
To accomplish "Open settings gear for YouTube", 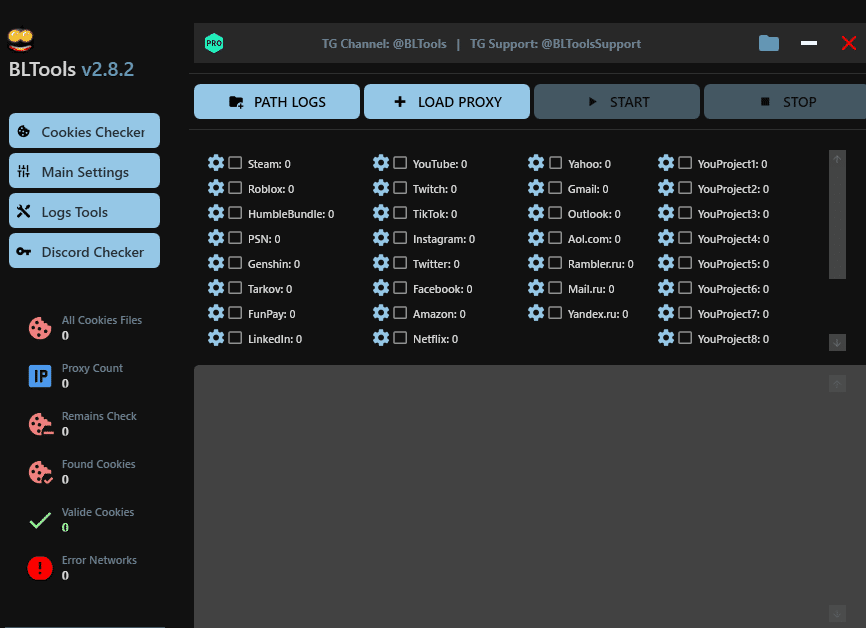I will pyautogui.click(x=381, y=163).
